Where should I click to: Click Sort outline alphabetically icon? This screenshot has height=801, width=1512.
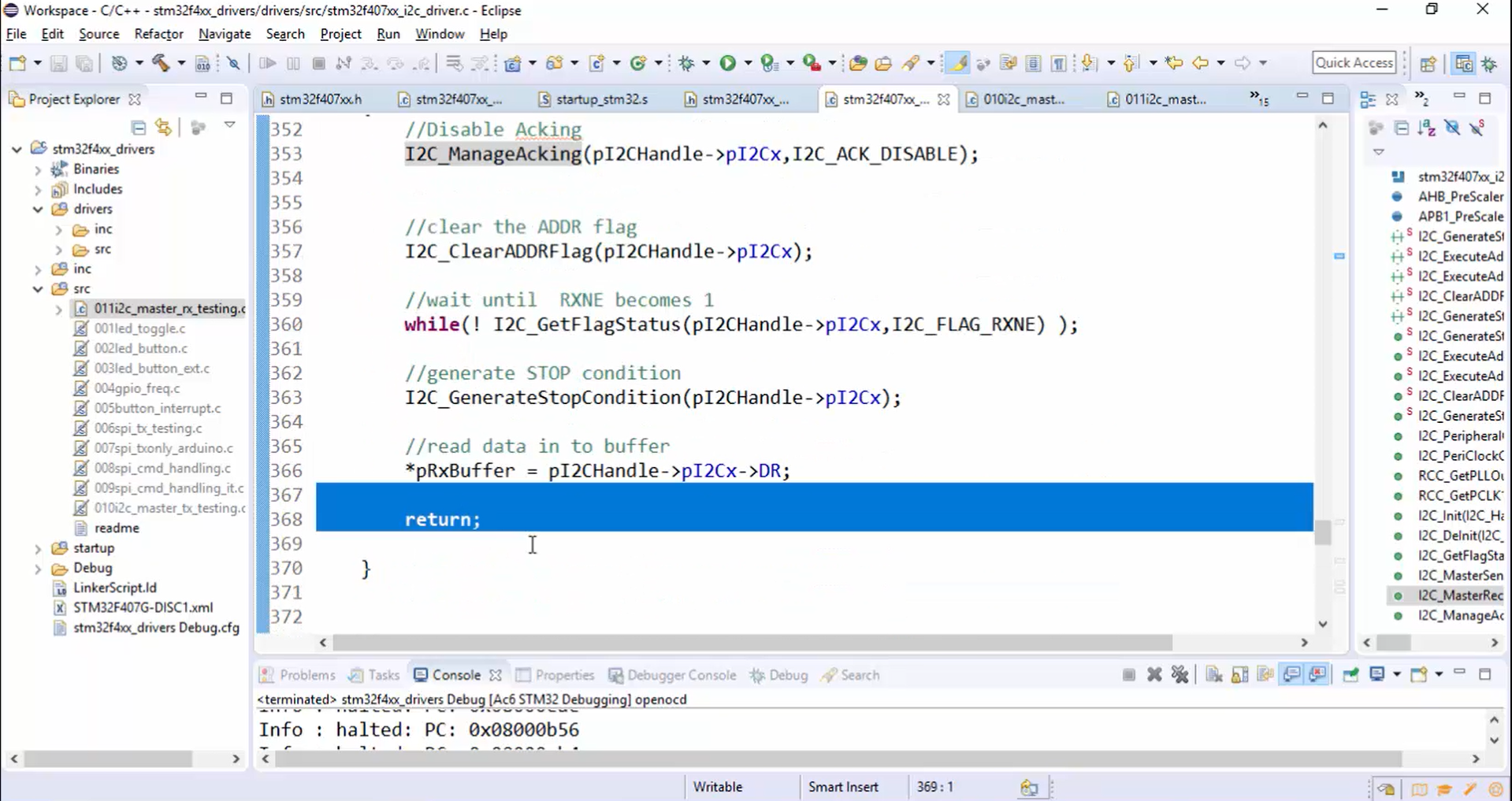coord(1427,128)
